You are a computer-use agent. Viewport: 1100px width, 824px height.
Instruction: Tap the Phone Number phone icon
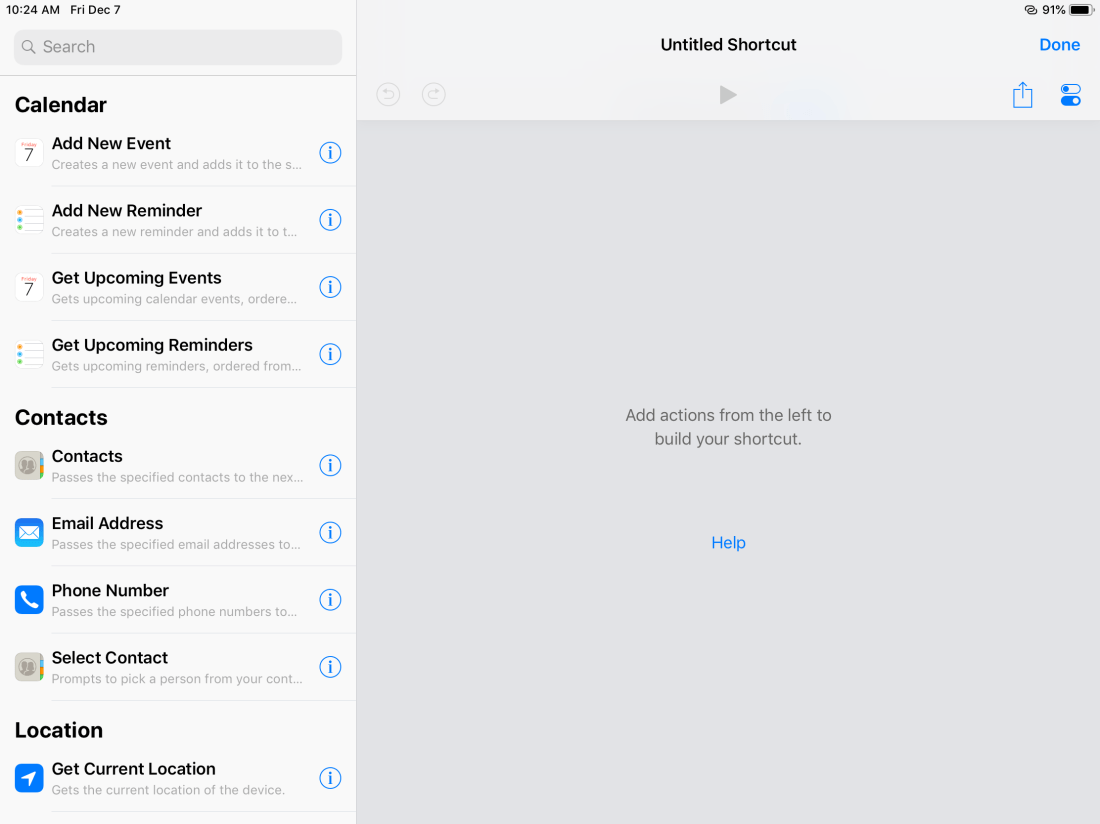29,600
